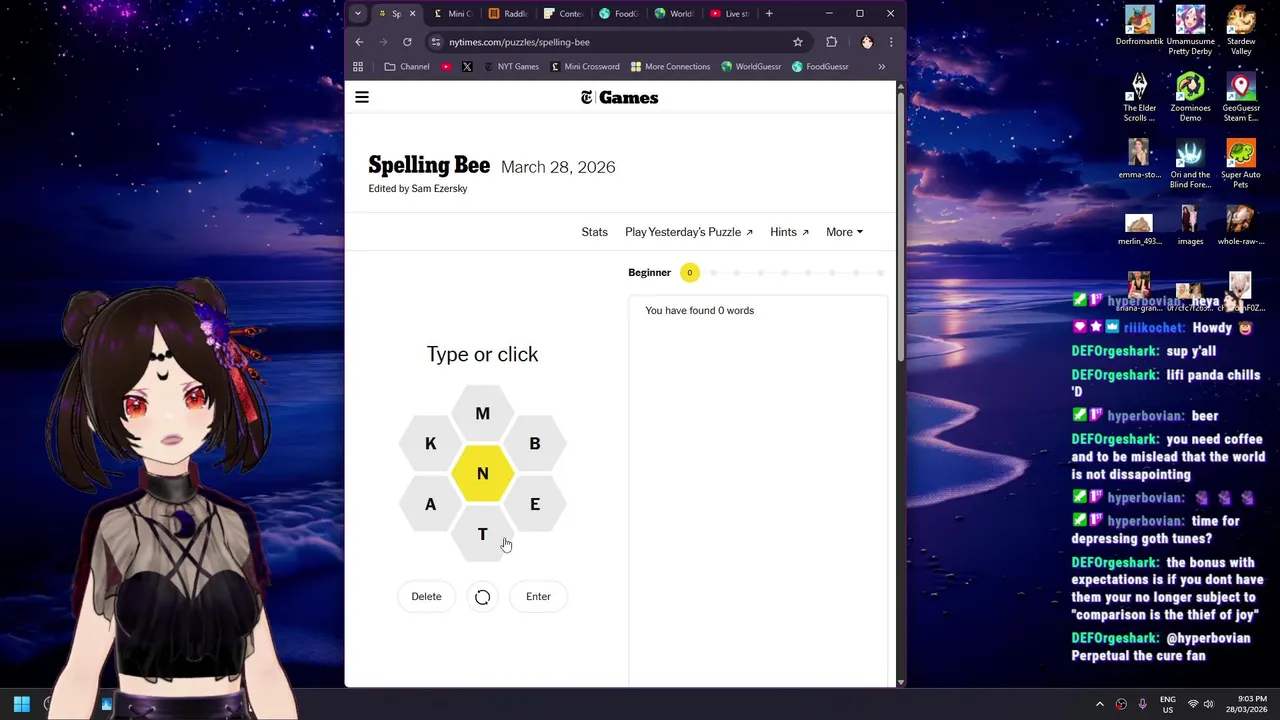
Task: Select the yellow center letter N
Action: pos(483,474)
